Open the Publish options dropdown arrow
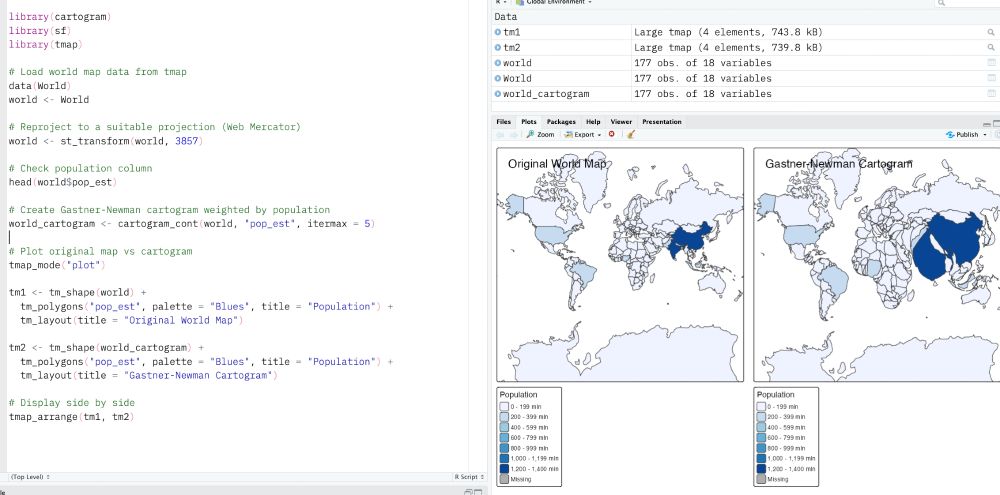1000x495 pixels. [x=985, y=135]
